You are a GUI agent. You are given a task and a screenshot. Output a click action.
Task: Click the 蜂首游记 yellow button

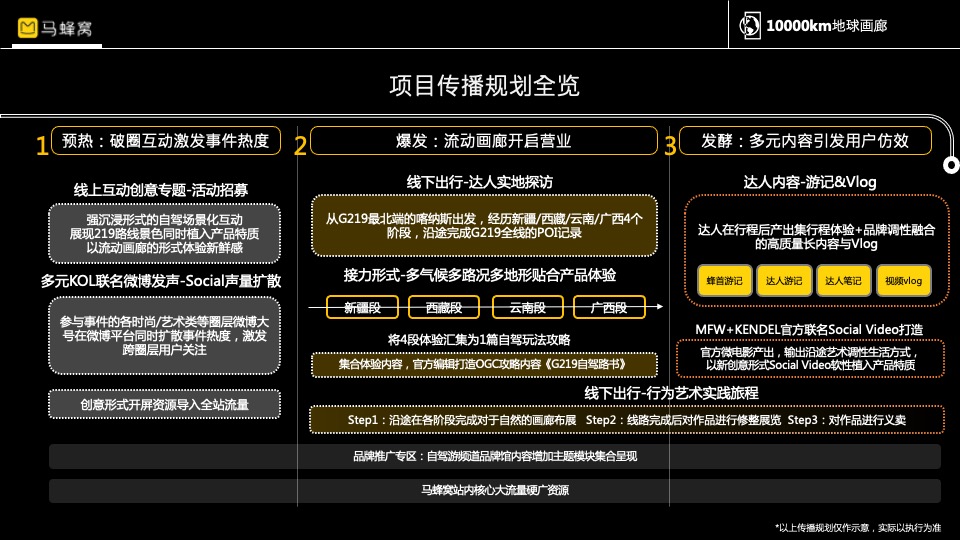tap(724, 280)
